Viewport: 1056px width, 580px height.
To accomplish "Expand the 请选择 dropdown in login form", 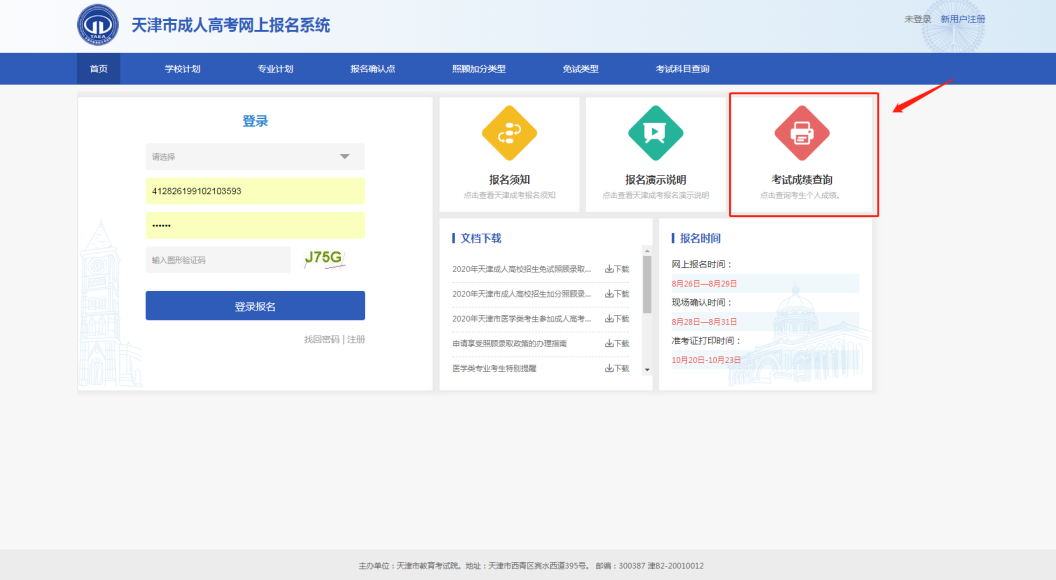I will [x=255, y=157].
